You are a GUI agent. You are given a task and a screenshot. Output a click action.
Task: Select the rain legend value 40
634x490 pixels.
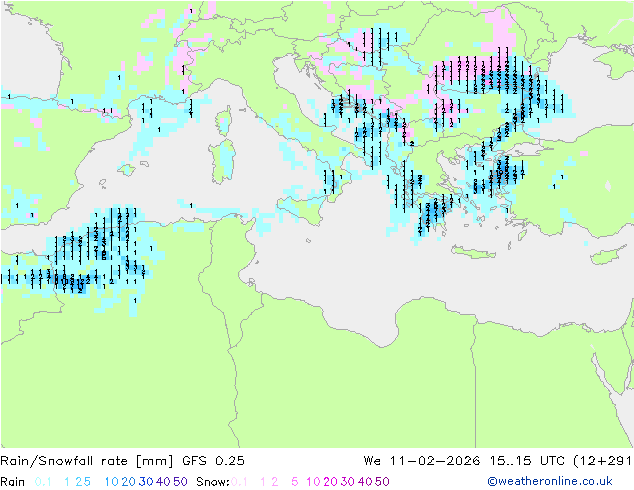tap(163, 482)
